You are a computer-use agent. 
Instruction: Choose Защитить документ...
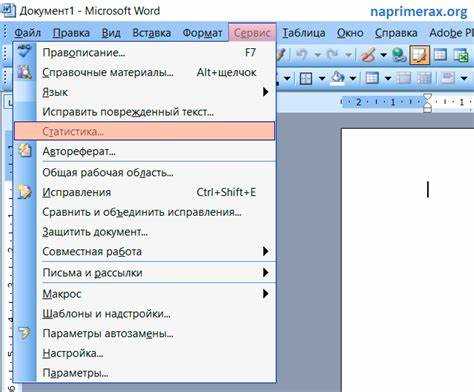tap(144, 231)
